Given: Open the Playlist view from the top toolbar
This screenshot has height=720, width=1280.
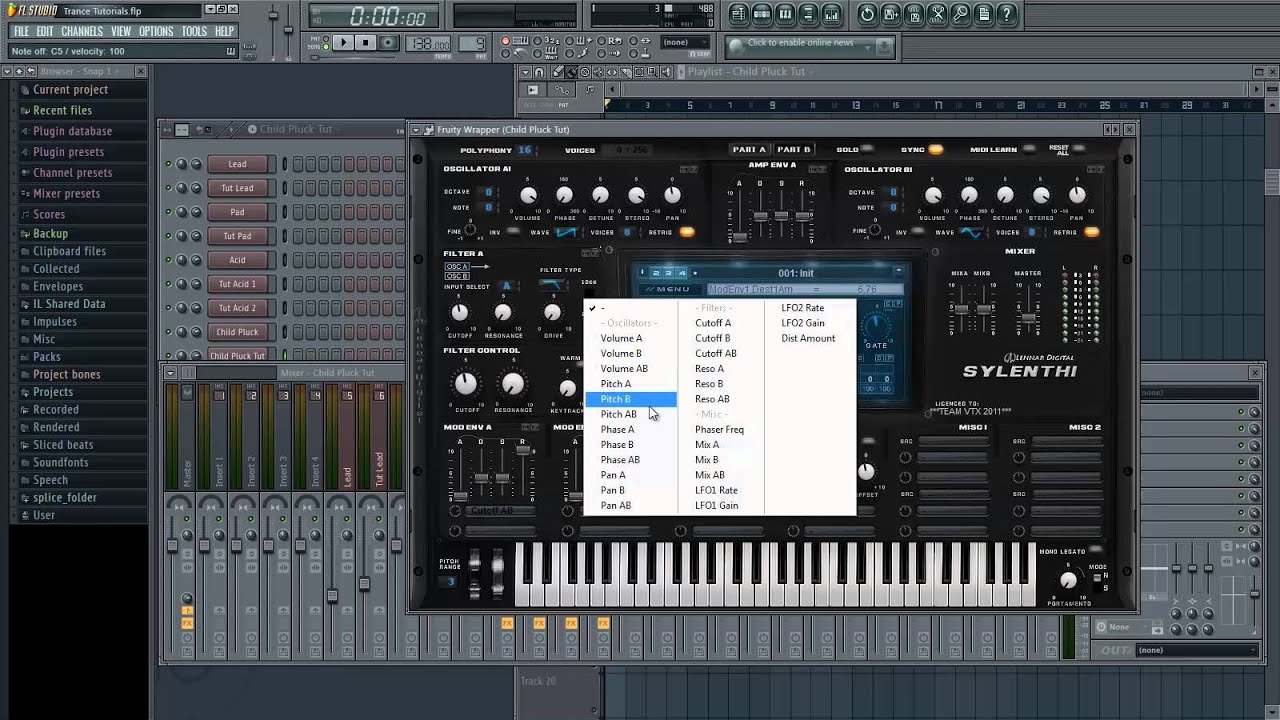Looking at the screenshot, I should pyautogui.click(x=738, y=14).
